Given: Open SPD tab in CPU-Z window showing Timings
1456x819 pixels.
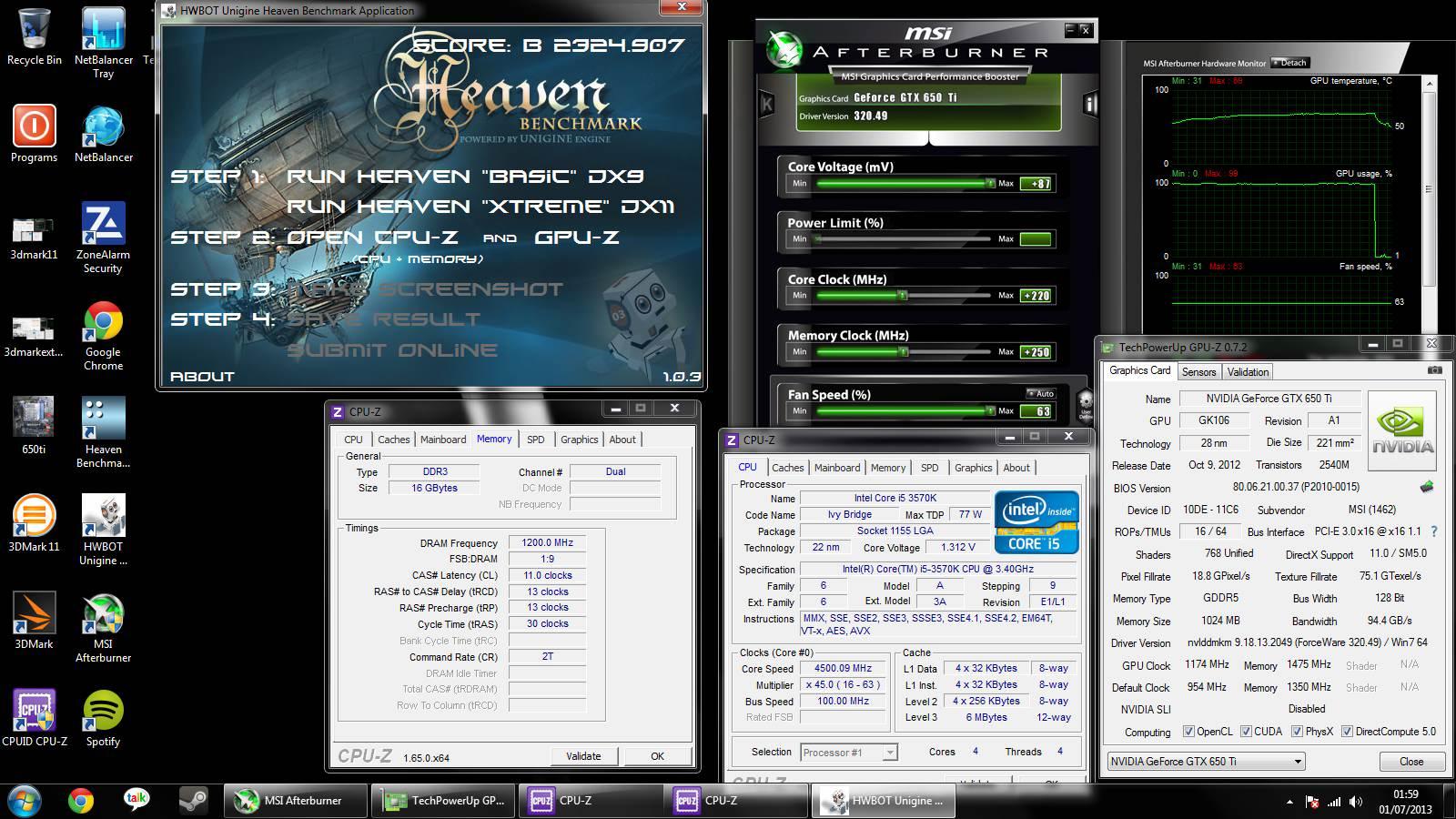Looking at the screenshot, I should (x=536, y=440).
